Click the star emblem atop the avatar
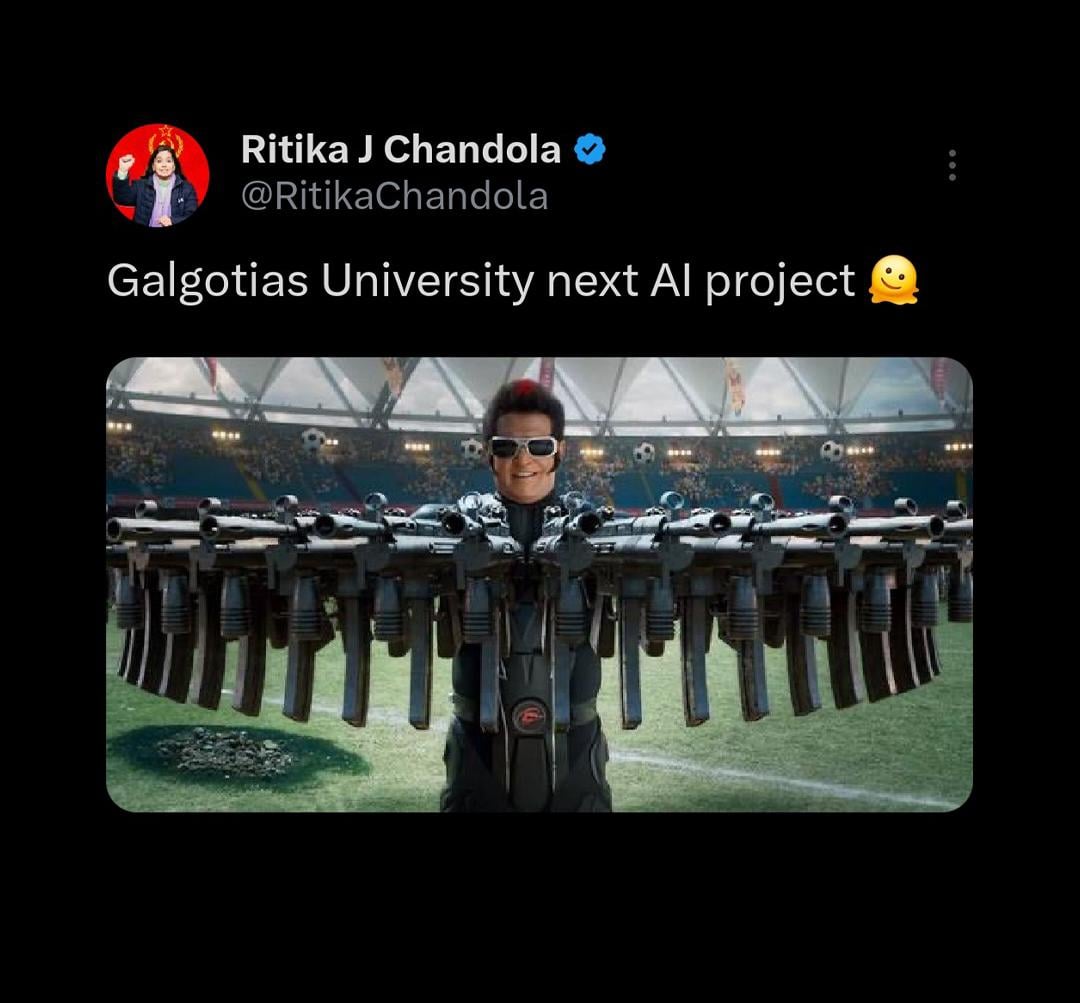This screenshot has width=1080, height=1003. [x=165, y=131]
